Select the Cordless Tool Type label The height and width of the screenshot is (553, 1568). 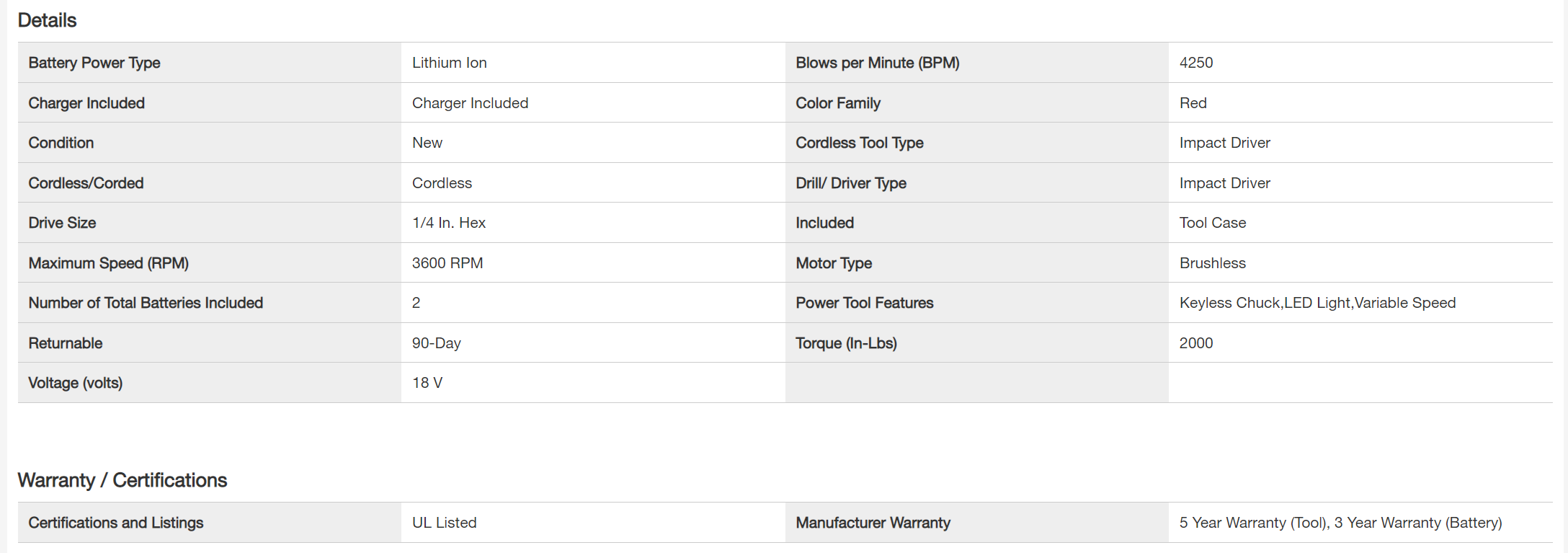tap(860, 143)
